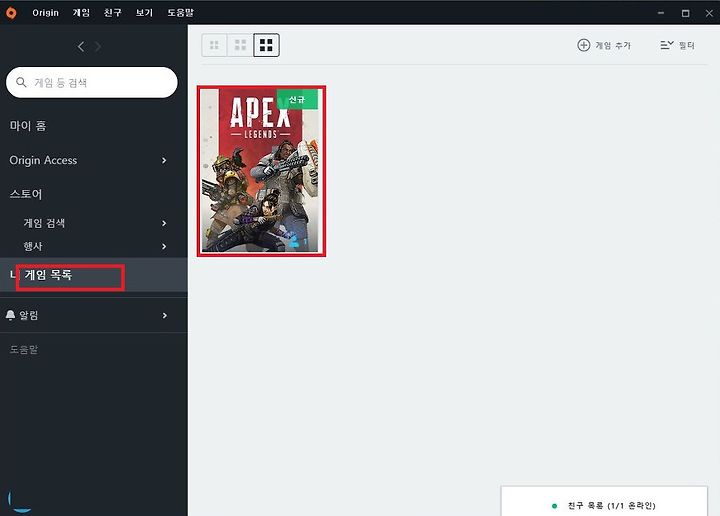Viewport: 720px width, 516px height.
Task: Open 스토어 in sidebar
Action: (26, 194)
